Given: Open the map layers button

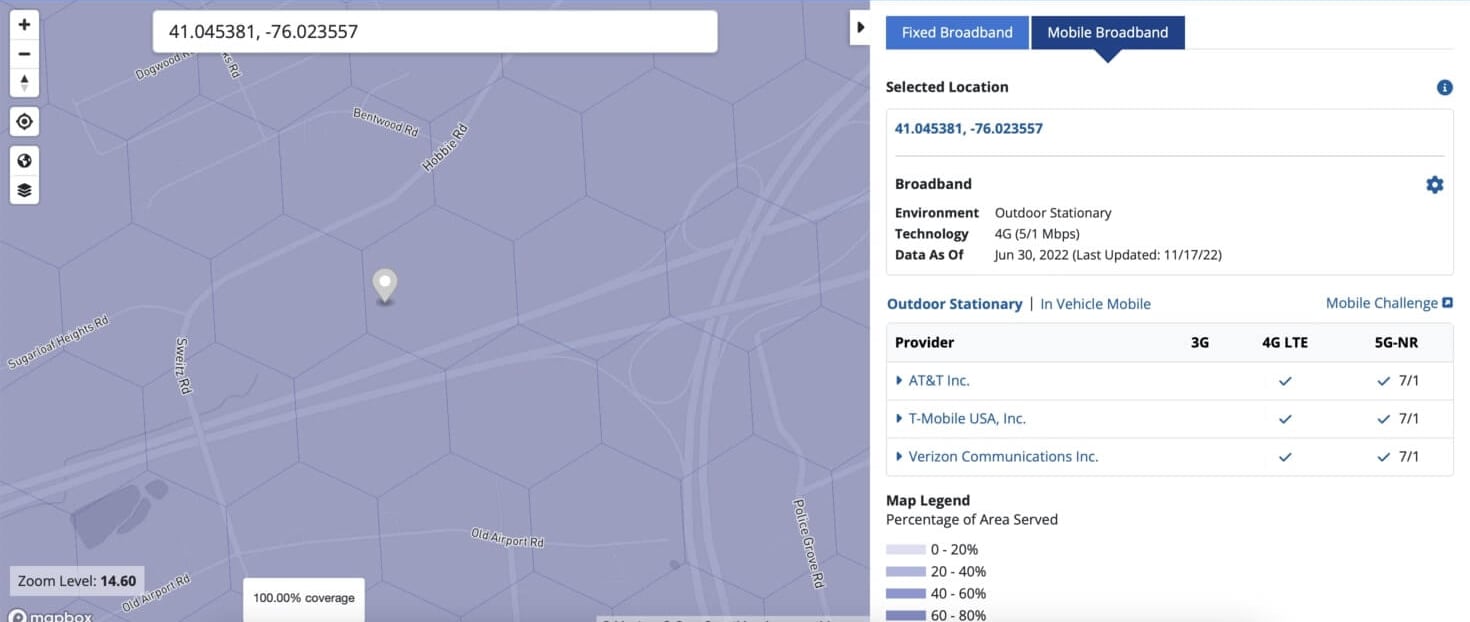Looking at the screenshot, I should point(24,190).
